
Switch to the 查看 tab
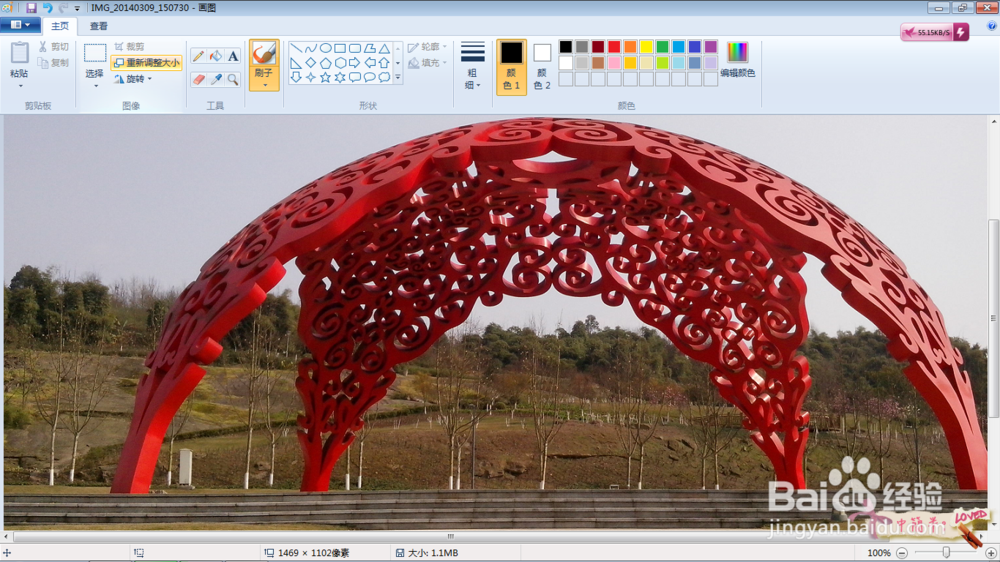tap(98, 26)
